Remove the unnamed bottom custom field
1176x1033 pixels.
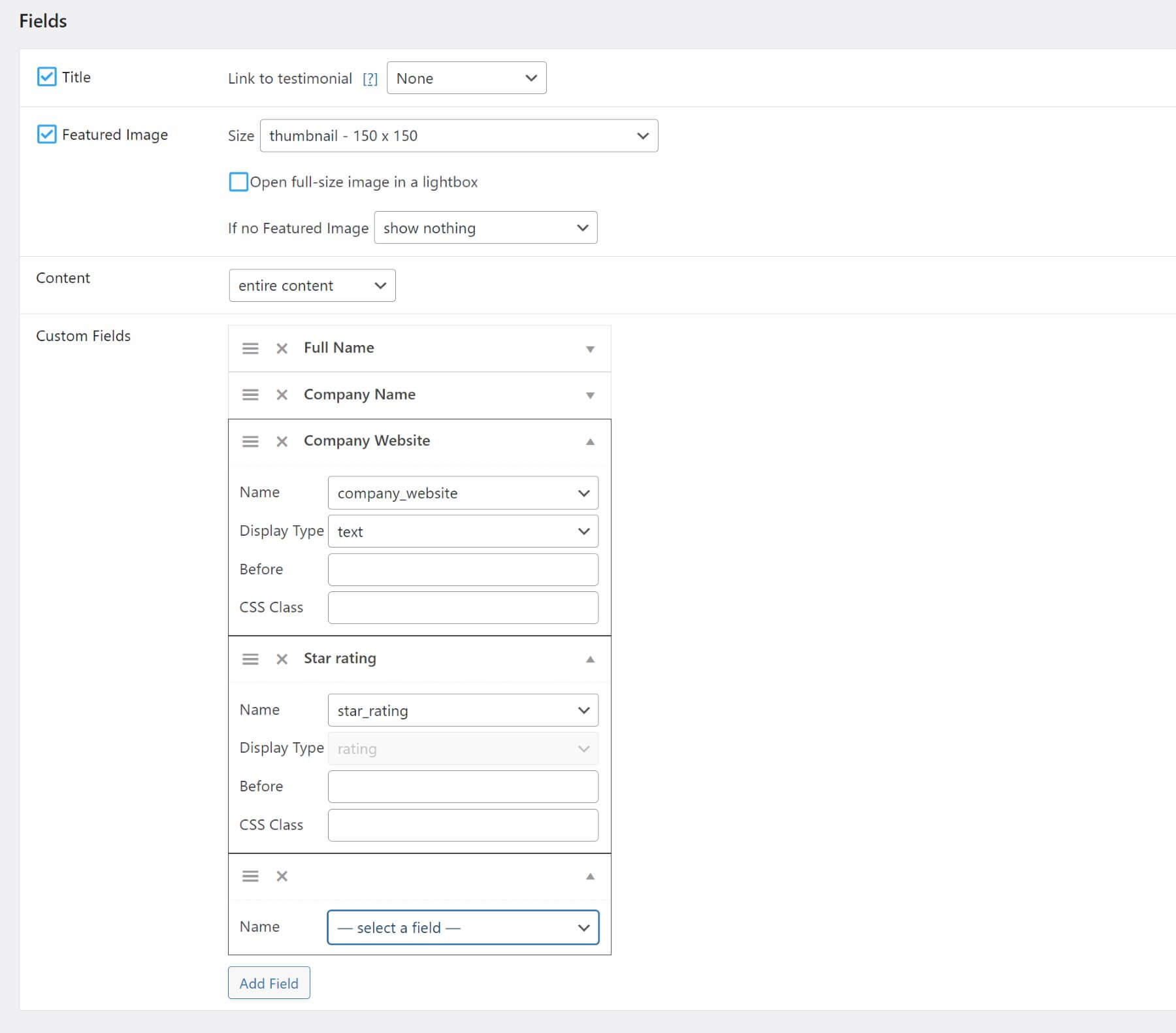(x=282, y=876)
